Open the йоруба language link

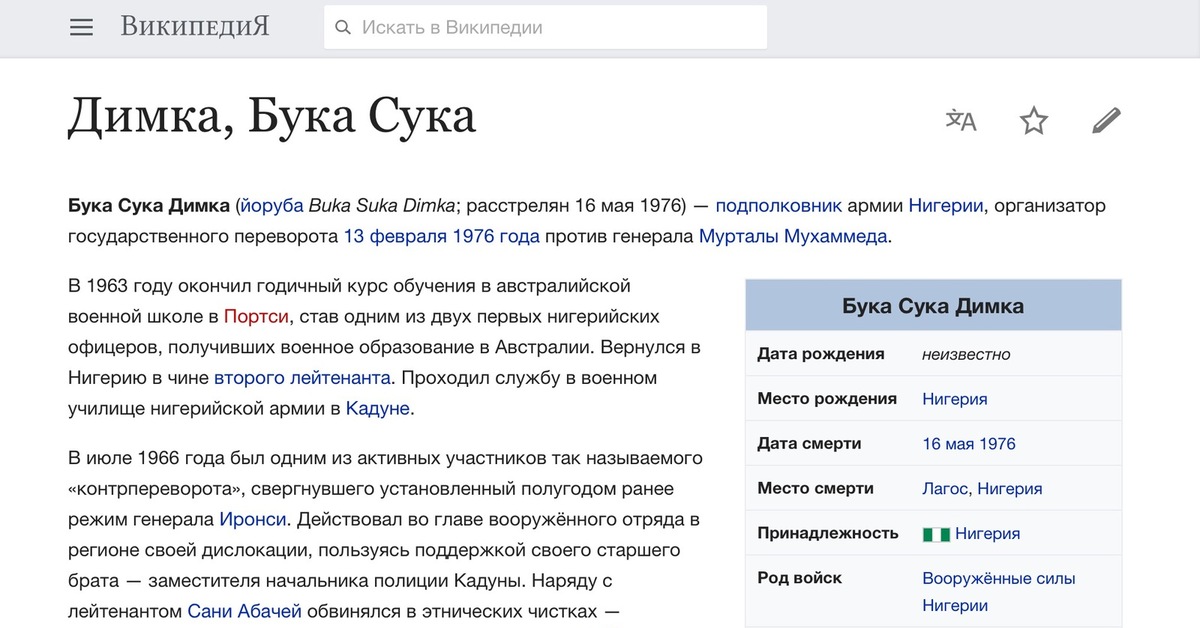click(x=272, y=207)
